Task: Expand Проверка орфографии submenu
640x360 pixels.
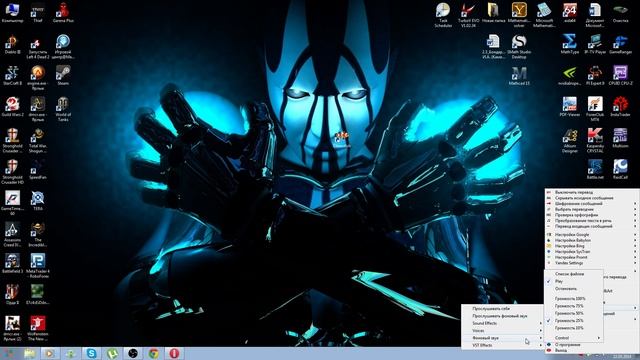Action: coord(591,215)
